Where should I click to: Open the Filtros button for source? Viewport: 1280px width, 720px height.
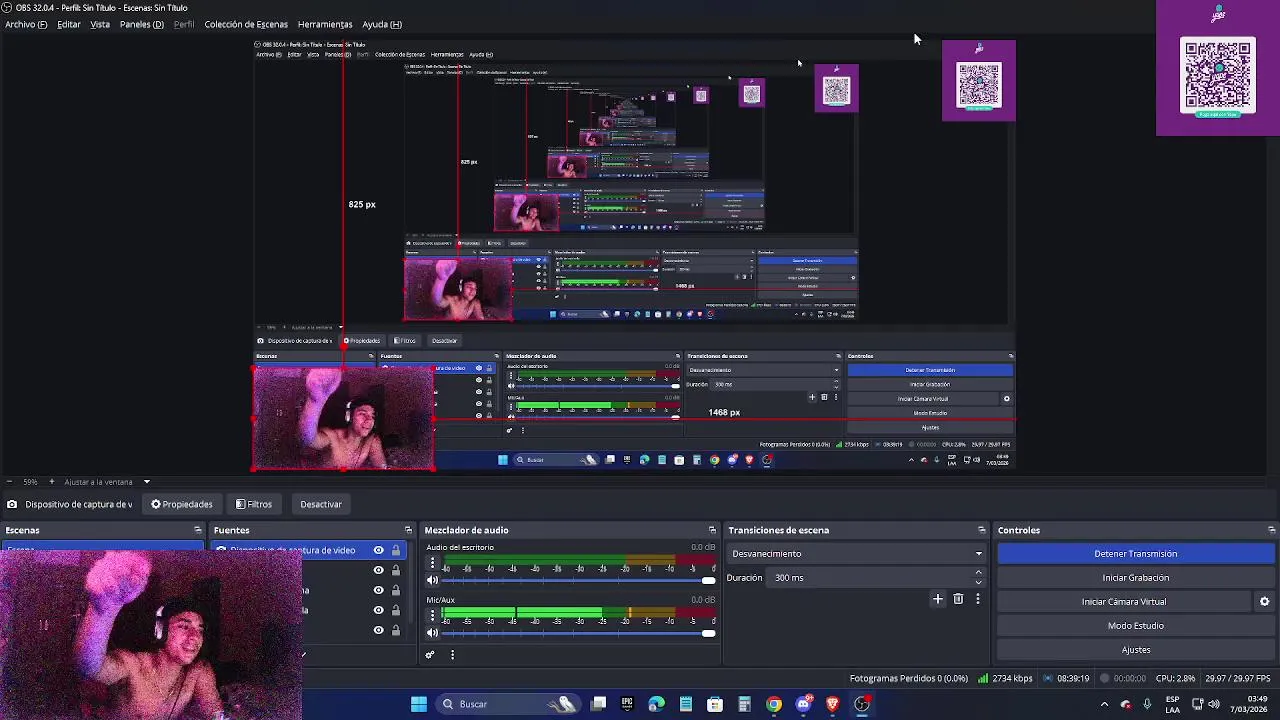click(254, 504)
